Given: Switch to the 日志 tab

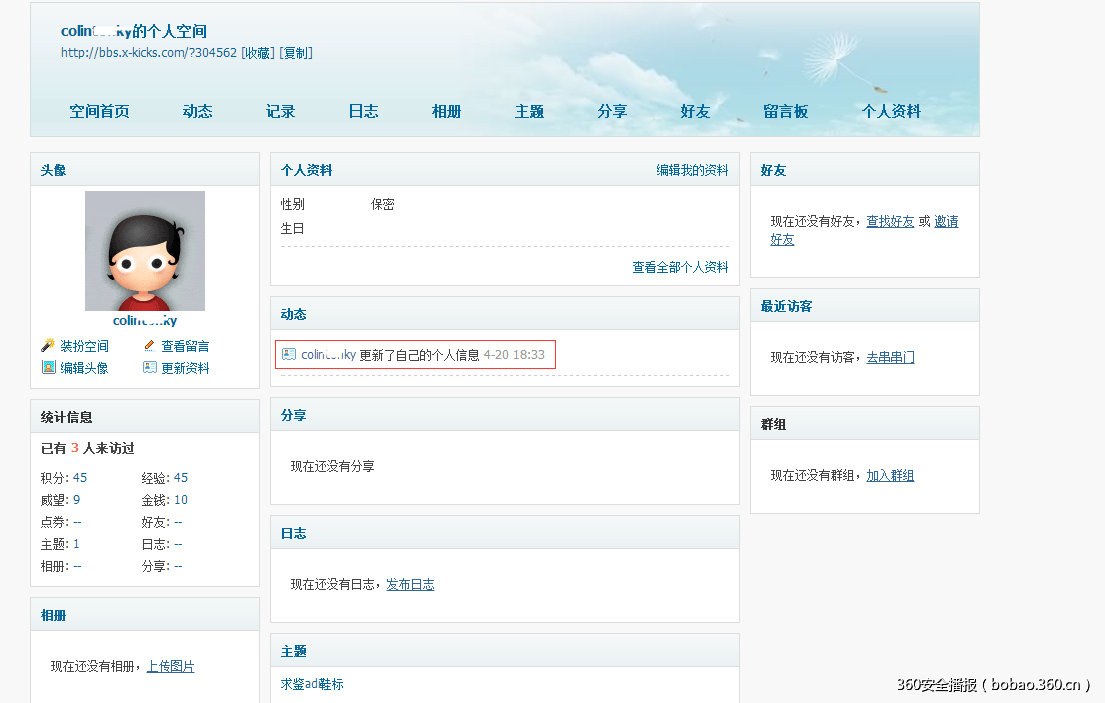Looking at the screenshot, I should [x=363, y=111].
